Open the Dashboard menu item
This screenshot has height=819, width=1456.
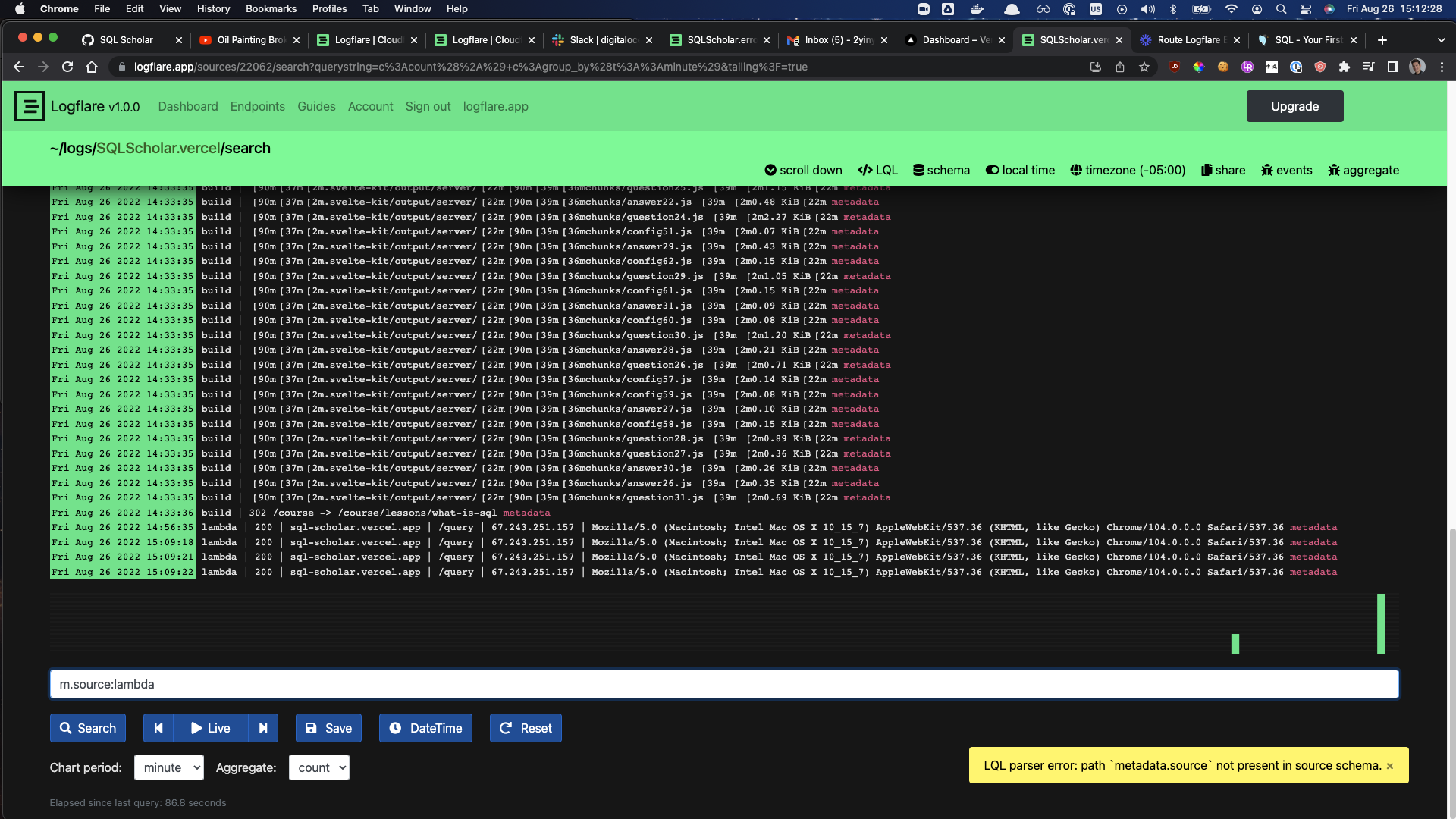187,106
